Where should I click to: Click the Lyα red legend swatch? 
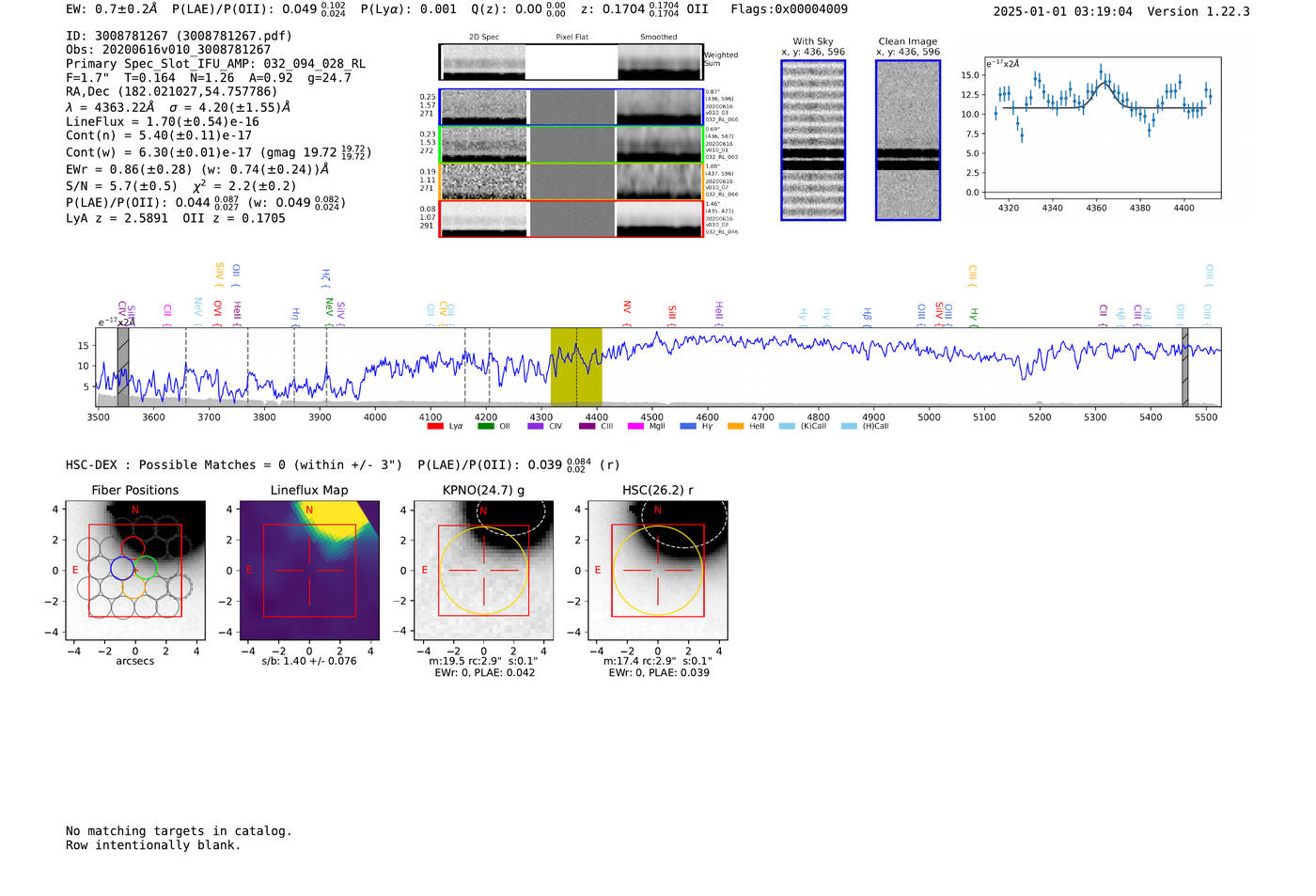[x=434, y=426]
